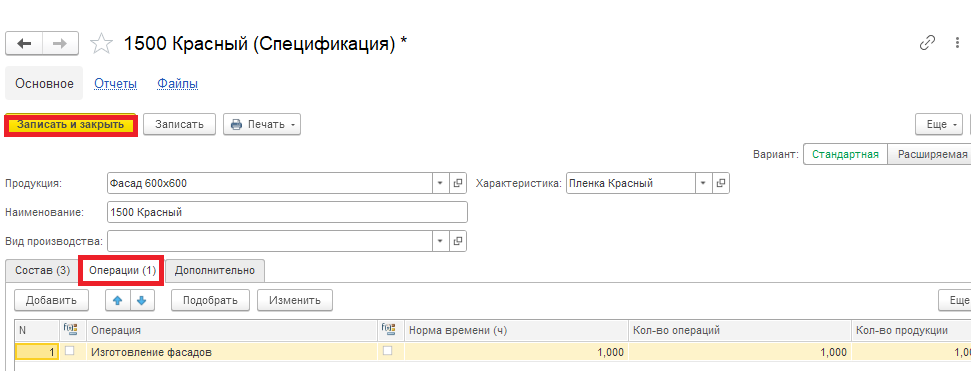This screenshot has width=971, height=371.
Task: Open the Отчеты section
Action: point(115,84)
